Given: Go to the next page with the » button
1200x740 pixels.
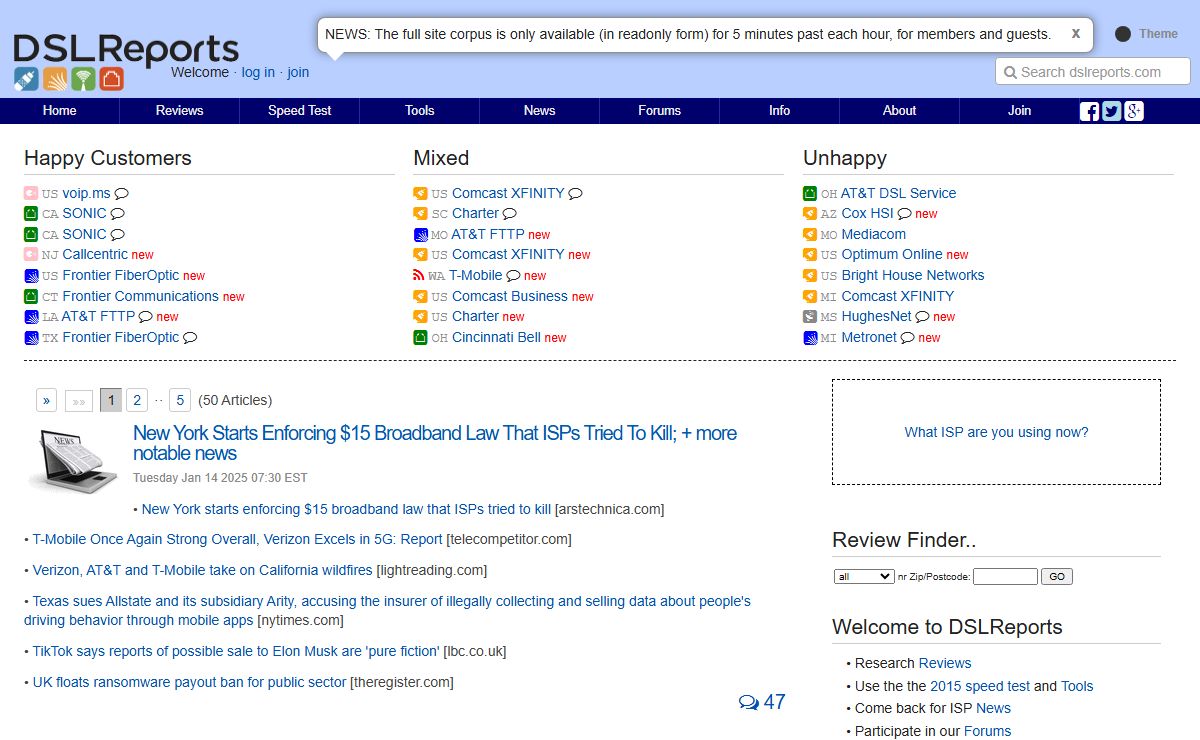Looking at the screenshot, I should [x=46, y=400].
